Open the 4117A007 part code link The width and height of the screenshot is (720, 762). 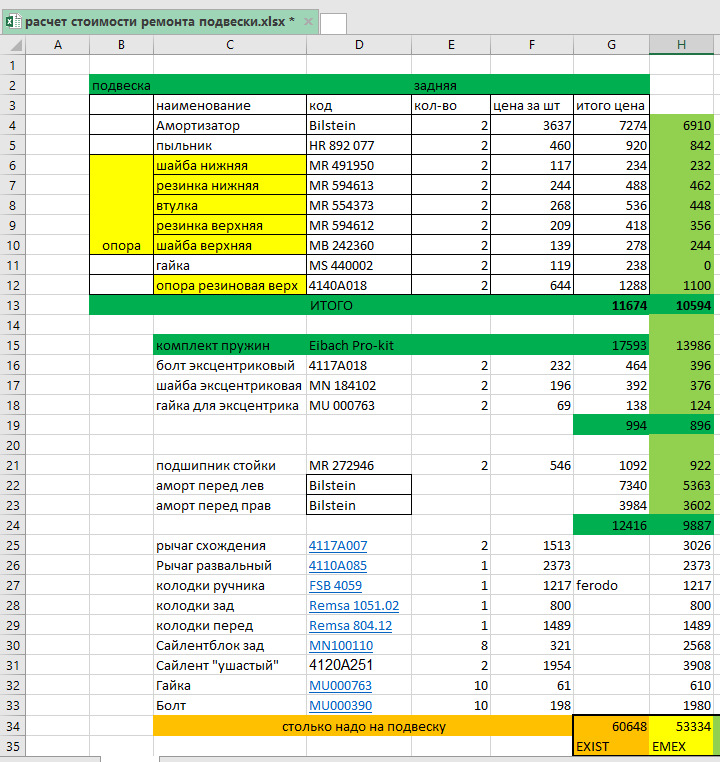coord(338,546)
